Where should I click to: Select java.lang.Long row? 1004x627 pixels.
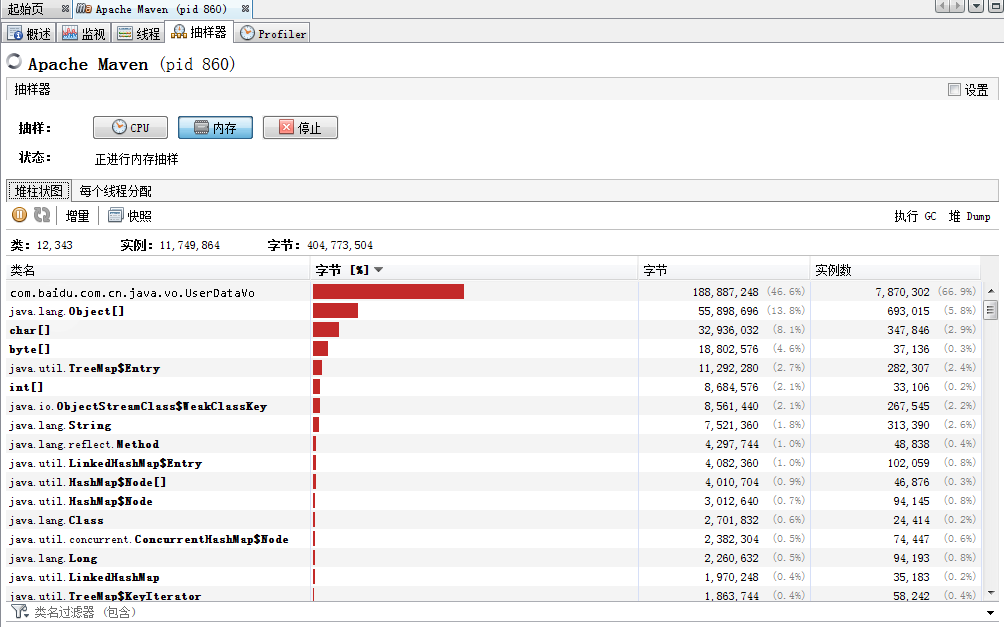(493, 558)
